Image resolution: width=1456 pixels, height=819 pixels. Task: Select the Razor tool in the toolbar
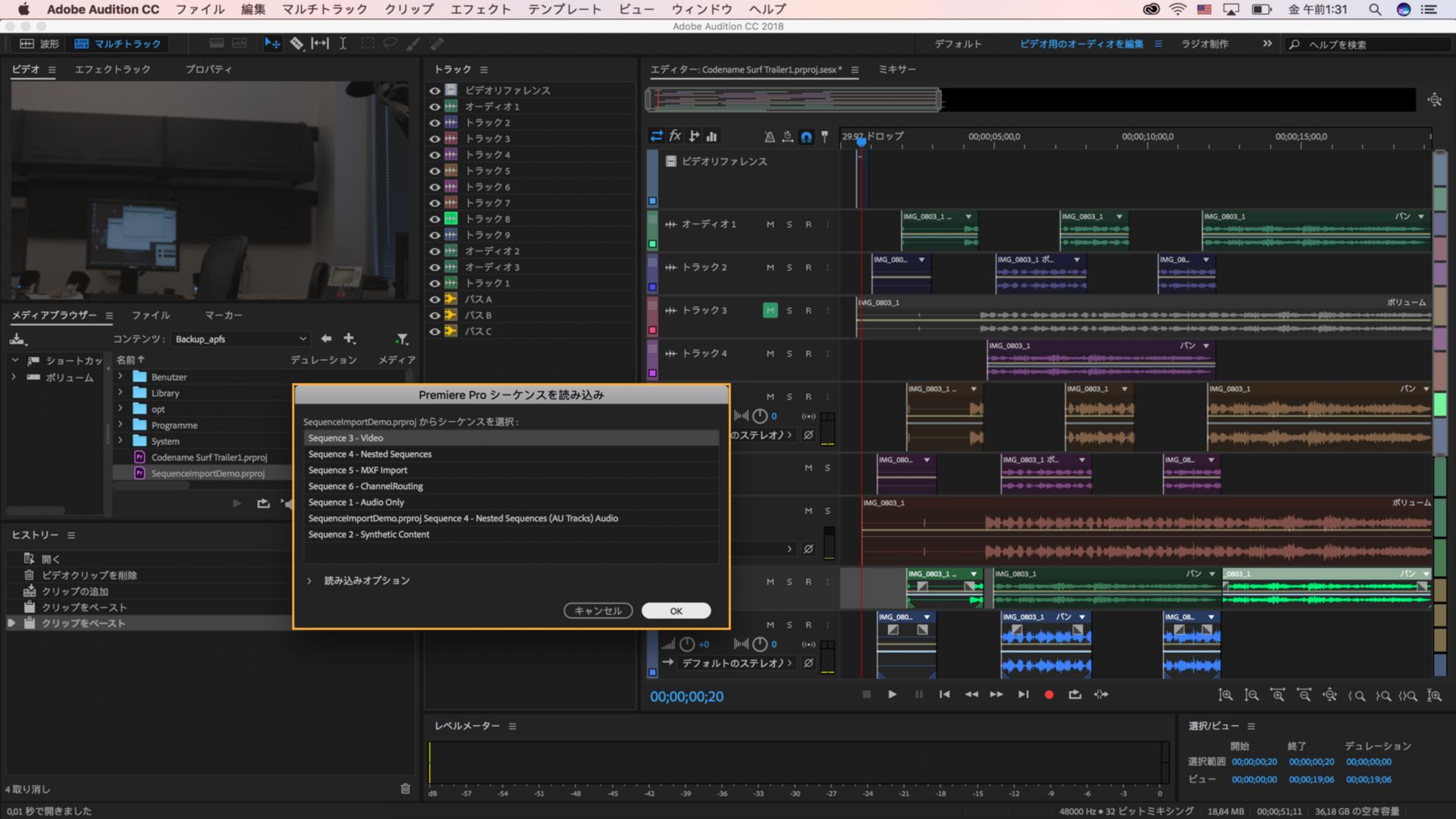click(297, 43)
